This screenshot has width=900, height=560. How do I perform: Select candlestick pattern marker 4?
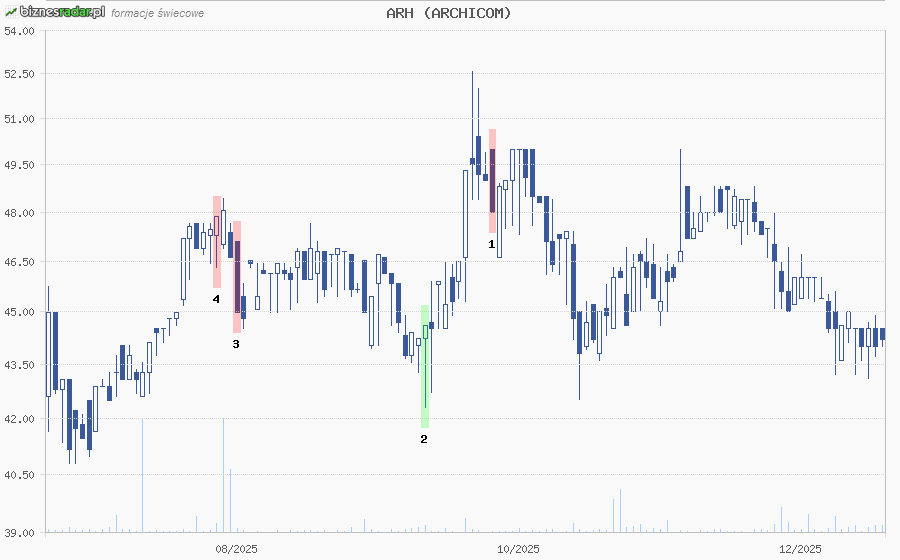216,298
